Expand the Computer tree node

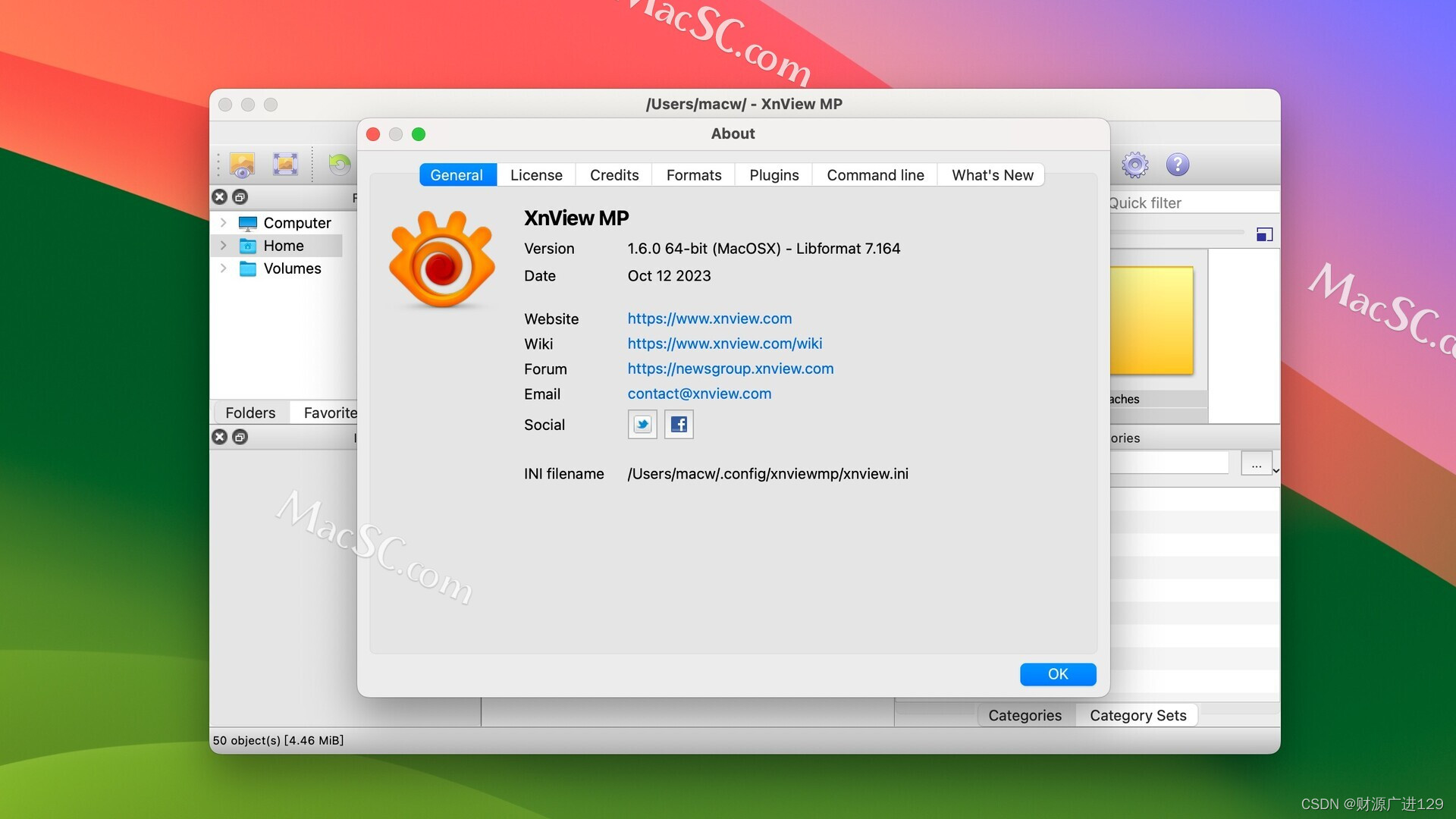tap(223, 223)
